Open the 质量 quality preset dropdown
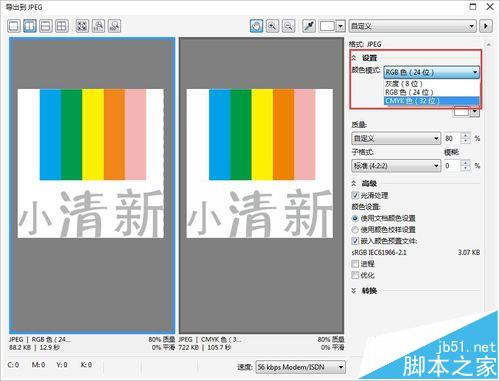The image size is (500, 381). pos(396,138)
